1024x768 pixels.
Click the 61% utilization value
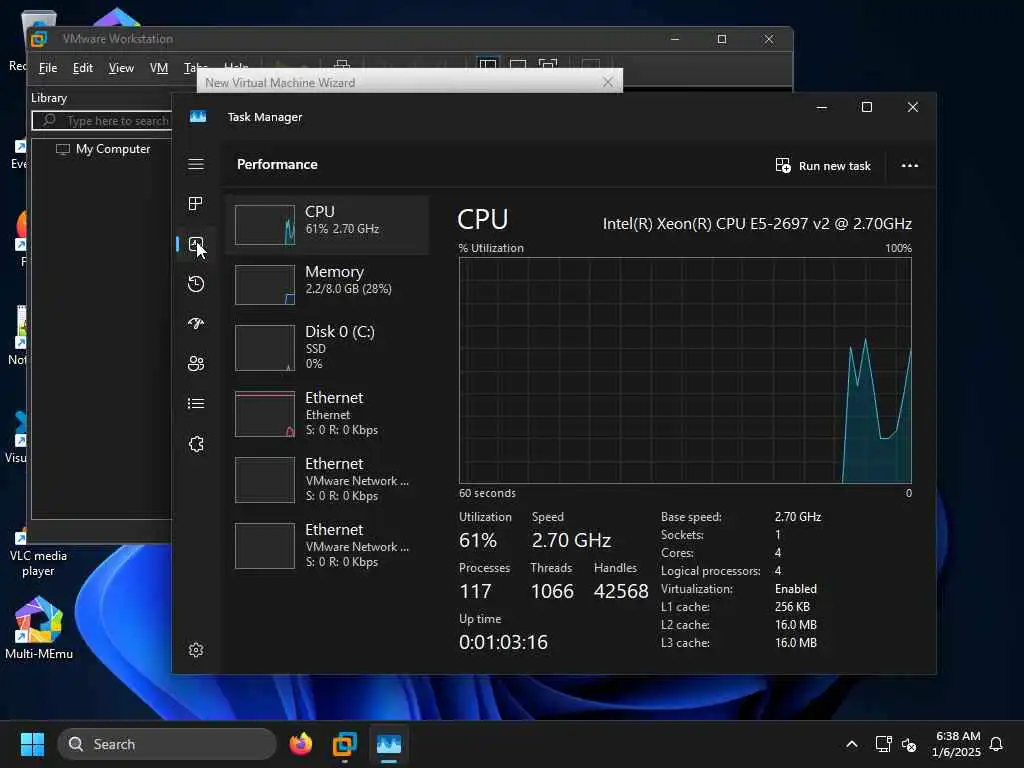[478, 540]
